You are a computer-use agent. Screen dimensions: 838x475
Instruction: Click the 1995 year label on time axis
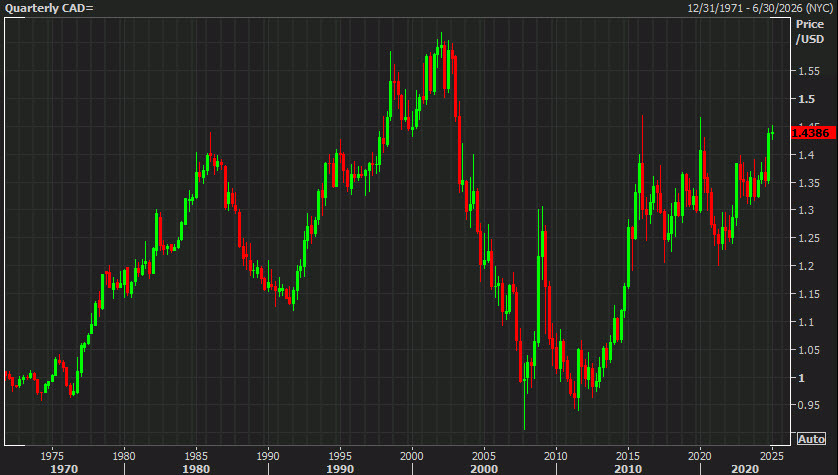tap(340, 456)
